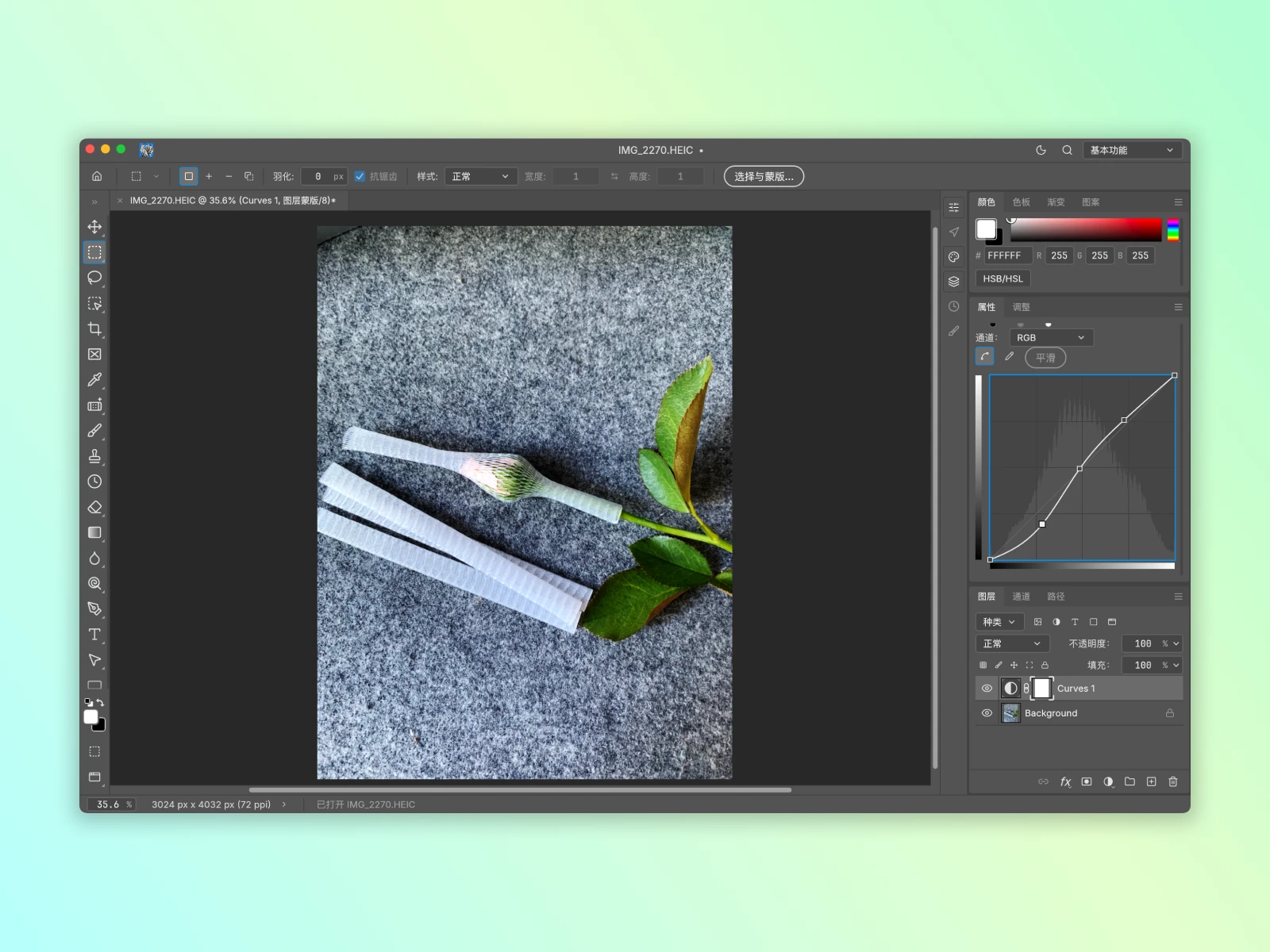
Task: Select the Move tool
Action: [94, 227]
